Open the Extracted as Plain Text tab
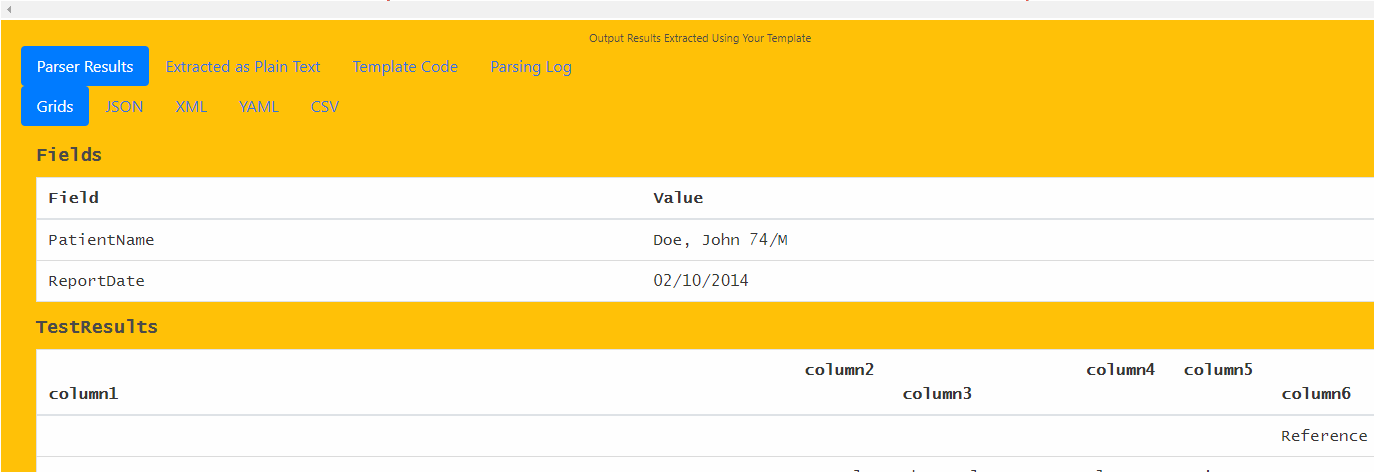Image resolution: width=1374 pixels, height=472 pixels. [243, 67]
